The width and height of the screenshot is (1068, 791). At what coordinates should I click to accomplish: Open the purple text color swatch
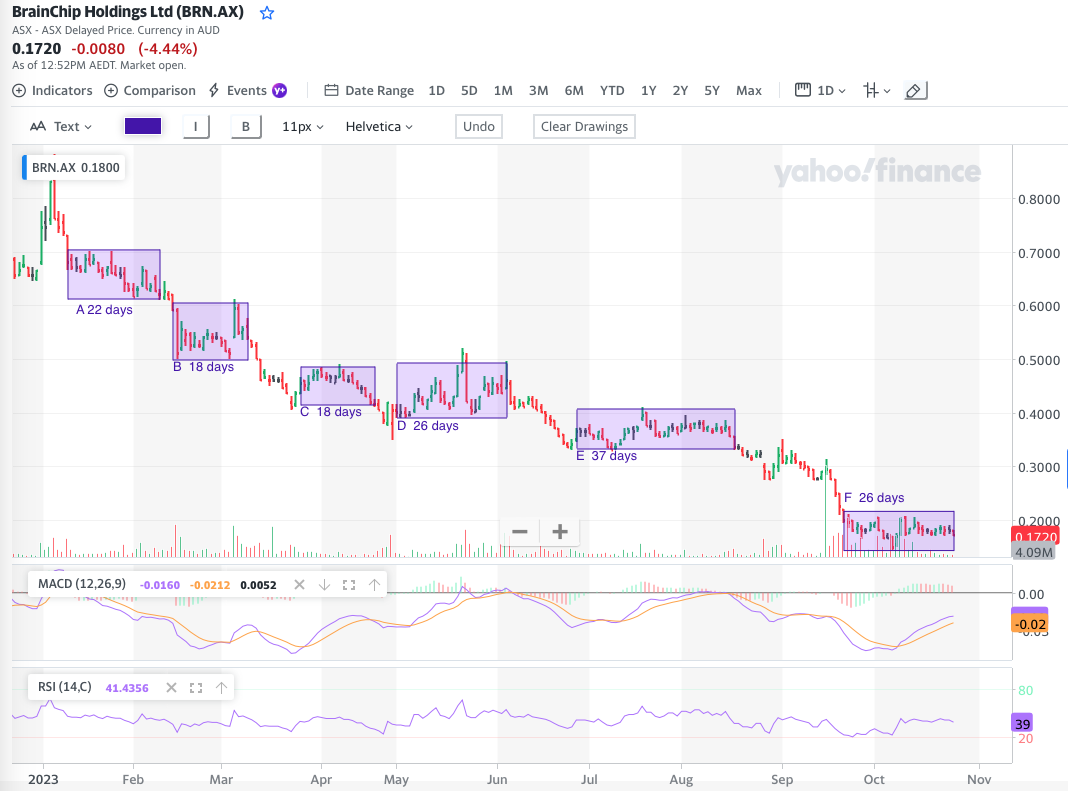pyautogui.click(x=143, y=126)
